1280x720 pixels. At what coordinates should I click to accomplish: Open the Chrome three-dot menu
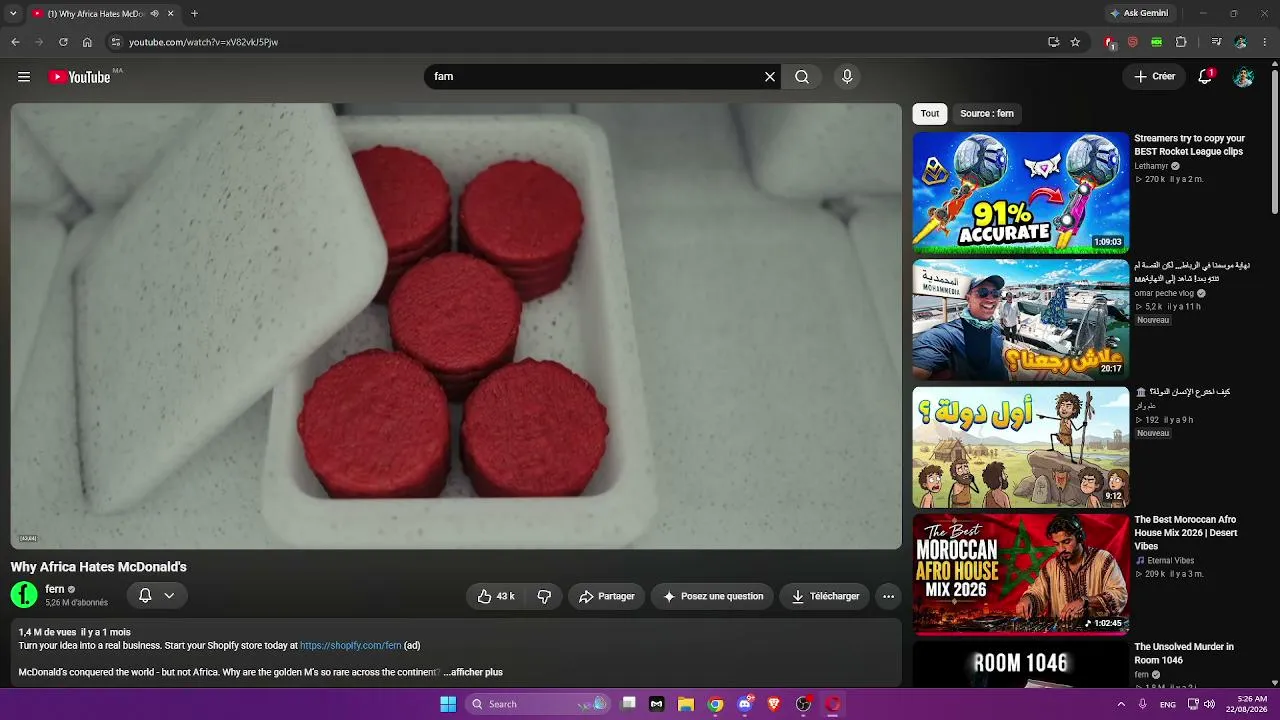click(1265, 42)
